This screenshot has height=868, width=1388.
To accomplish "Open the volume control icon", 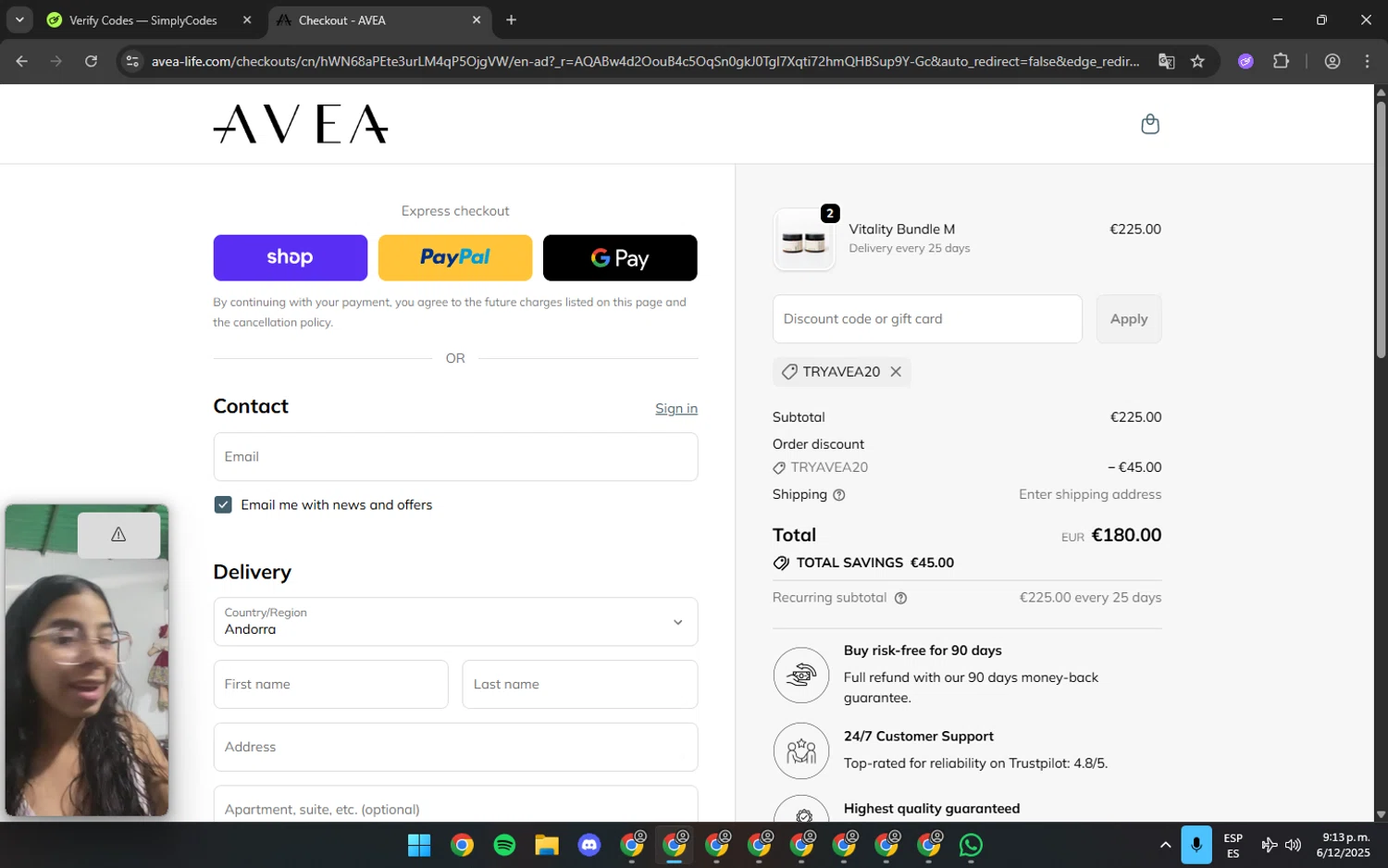I will pyautogui.click(x=1294, y=845).
